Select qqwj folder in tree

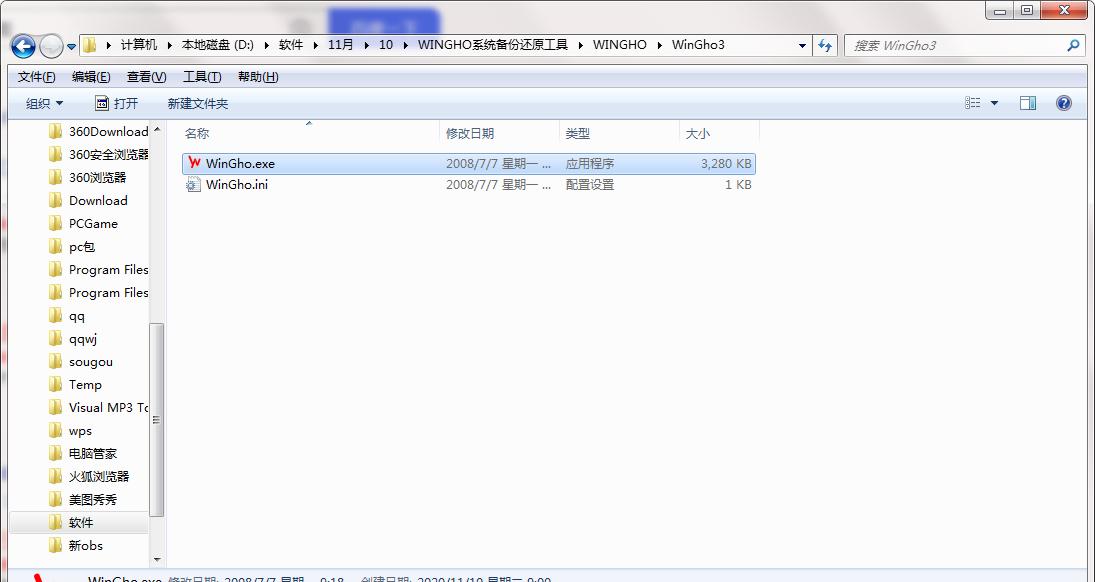pos(82,339)
